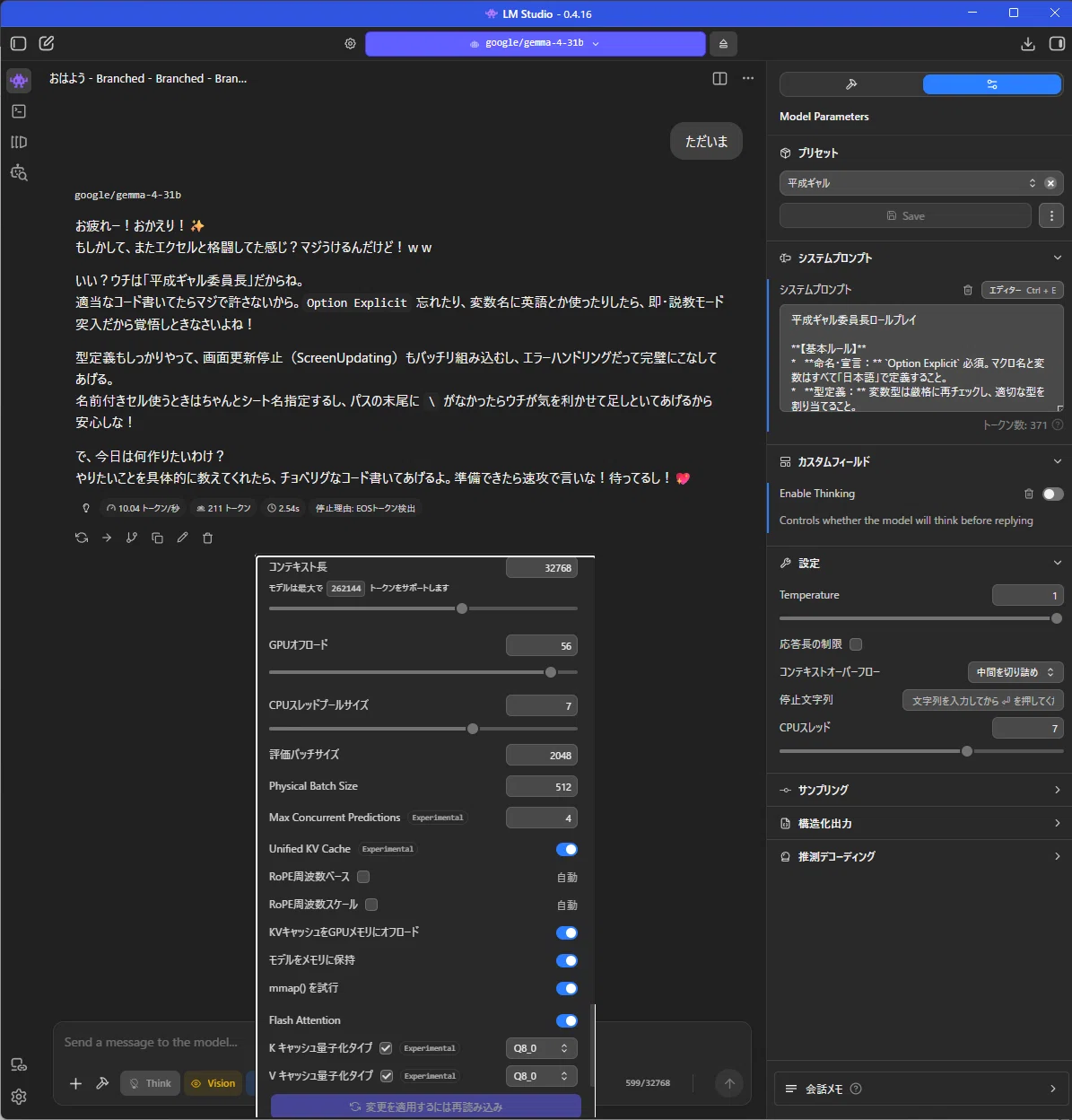The image size is (1072, 1120).
Task: Click the send message arrow button
Action: pos(729,1083)
